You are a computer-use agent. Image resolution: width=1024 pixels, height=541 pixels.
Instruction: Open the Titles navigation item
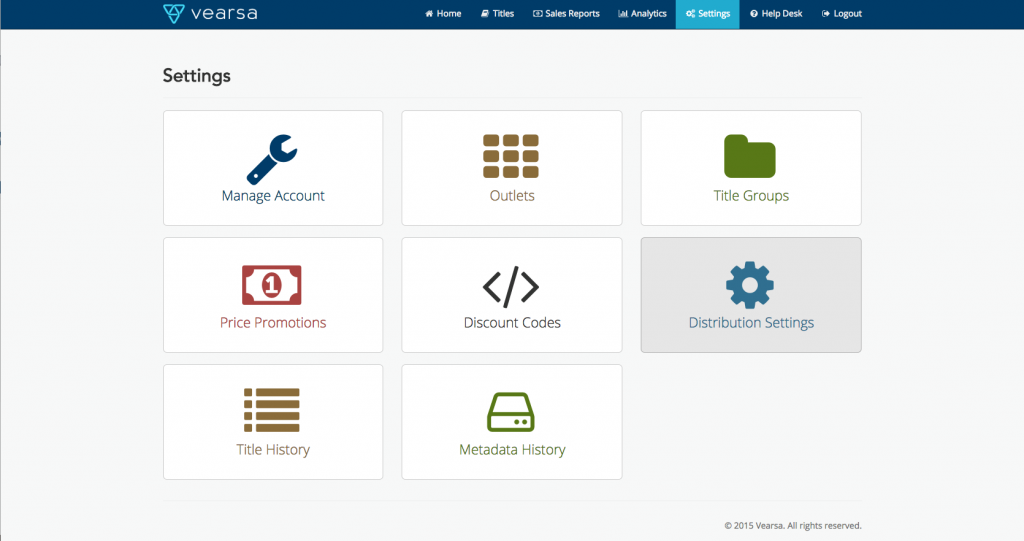click(x=497, y=14)
